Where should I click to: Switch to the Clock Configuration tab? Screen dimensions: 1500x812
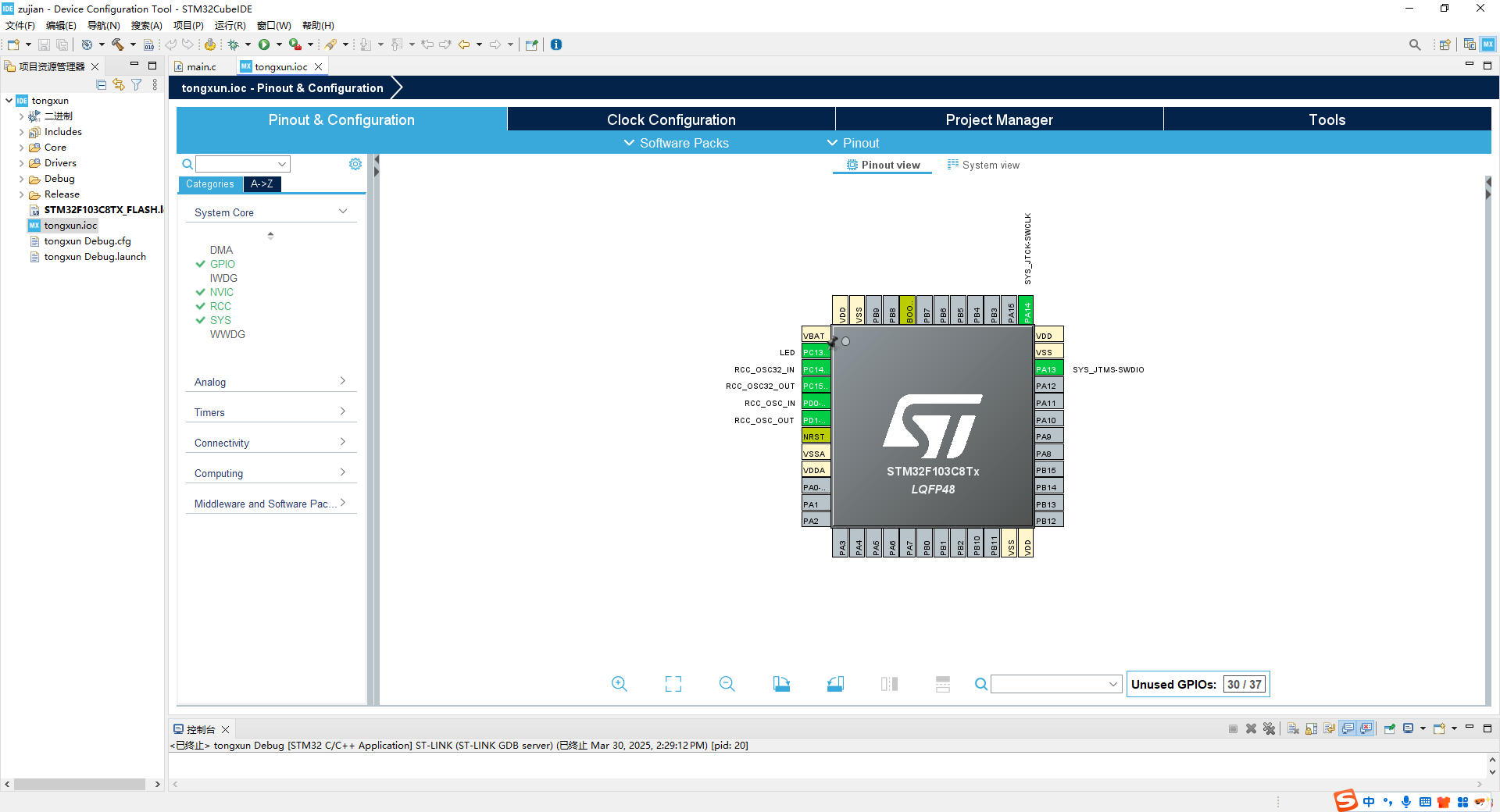click(x=670, y=119)
